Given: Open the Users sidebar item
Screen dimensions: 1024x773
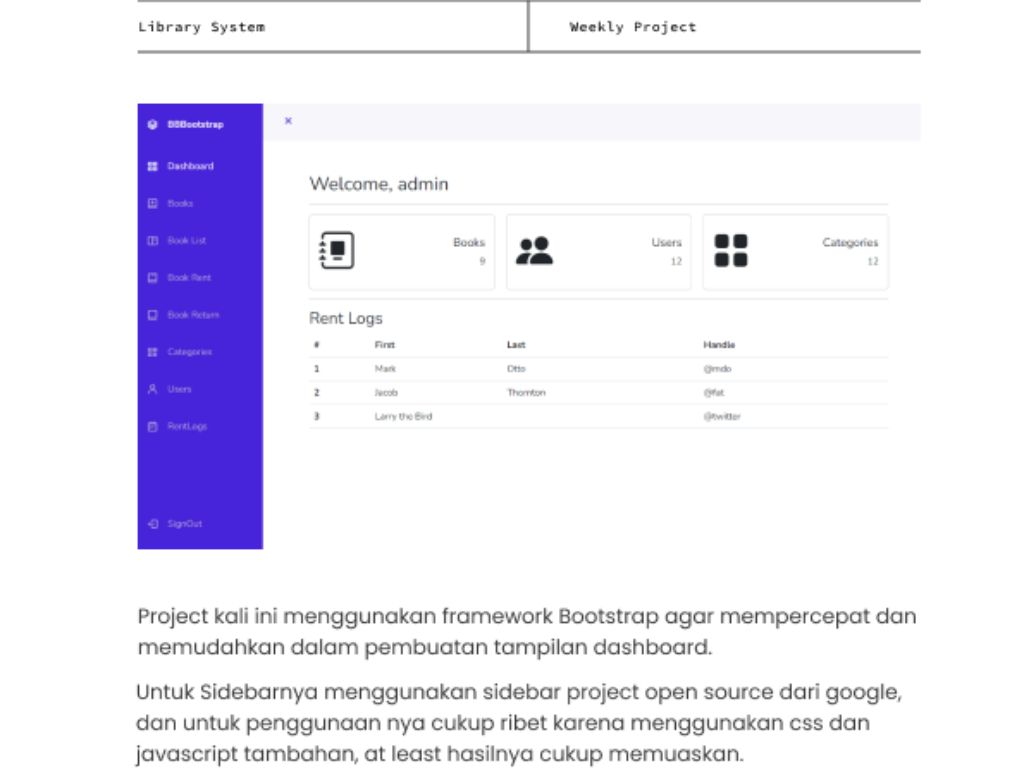Looking at the screenshot, I should [x=179, y=390].
